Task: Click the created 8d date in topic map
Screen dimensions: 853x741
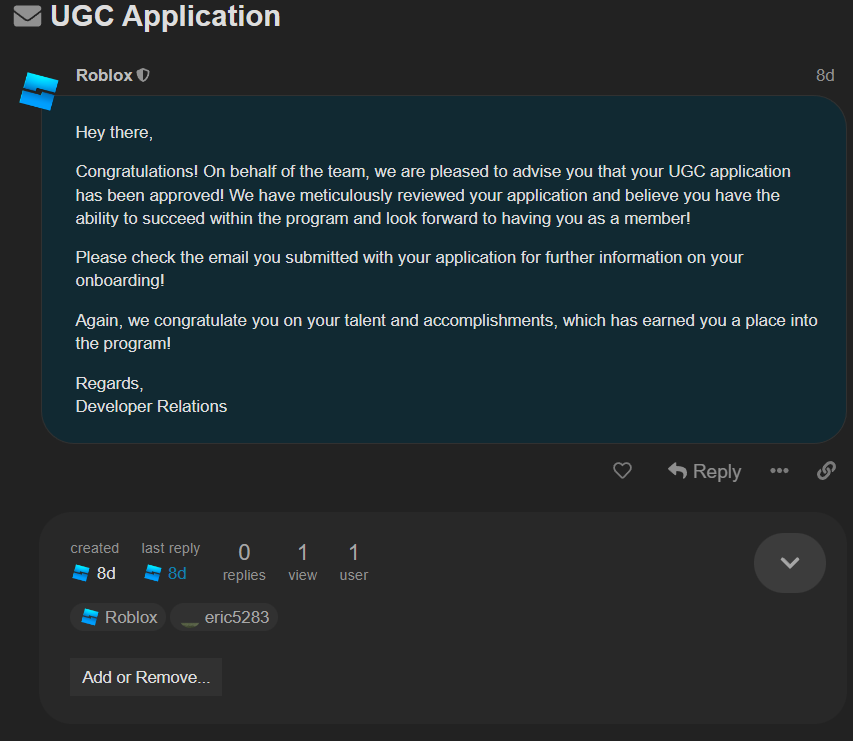Action: coord(106,573)
